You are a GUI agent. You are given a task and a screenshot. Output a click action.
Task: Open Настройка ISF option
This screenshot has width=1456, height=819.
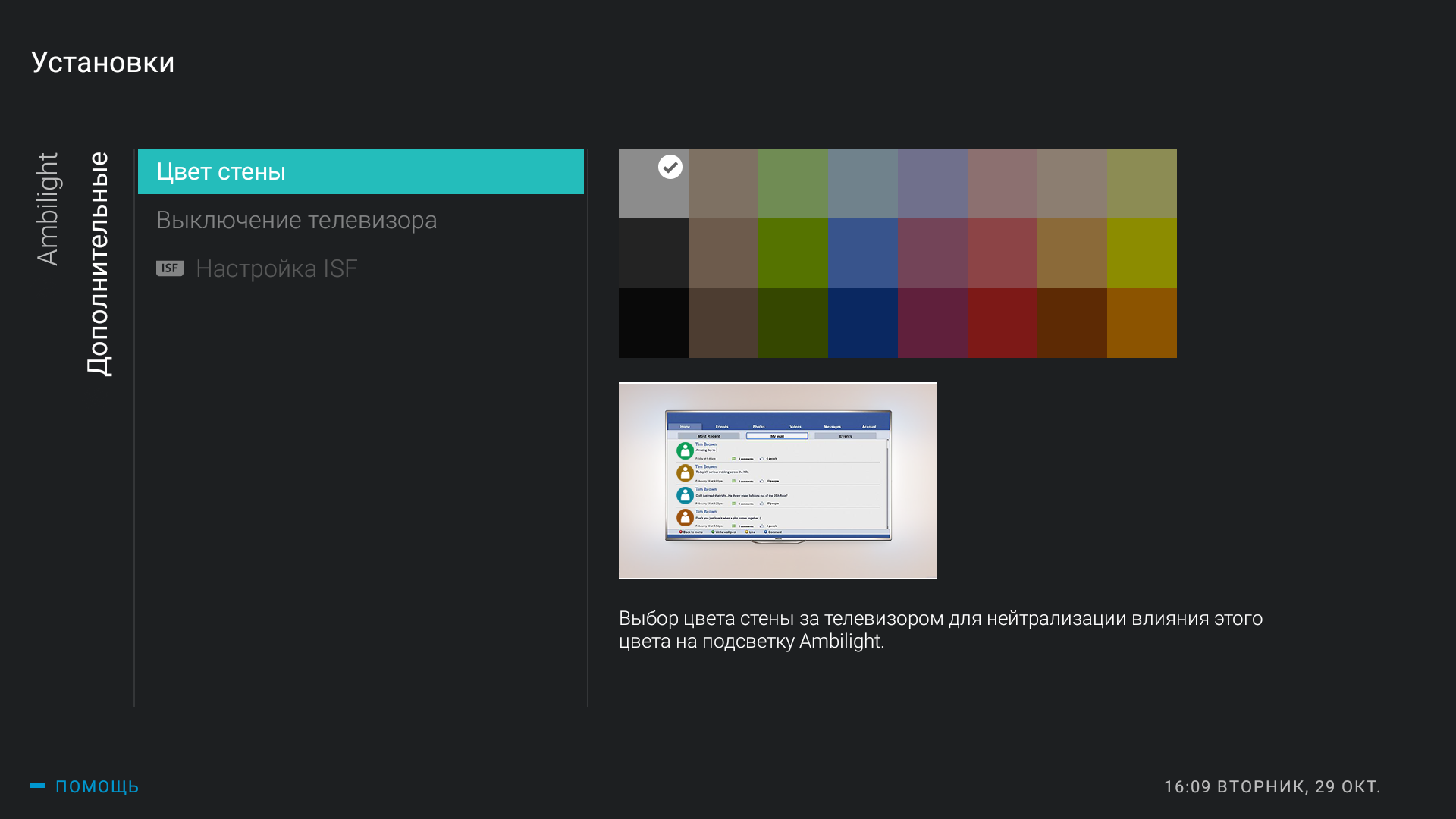pyautogui.click(x=276, y=268)
